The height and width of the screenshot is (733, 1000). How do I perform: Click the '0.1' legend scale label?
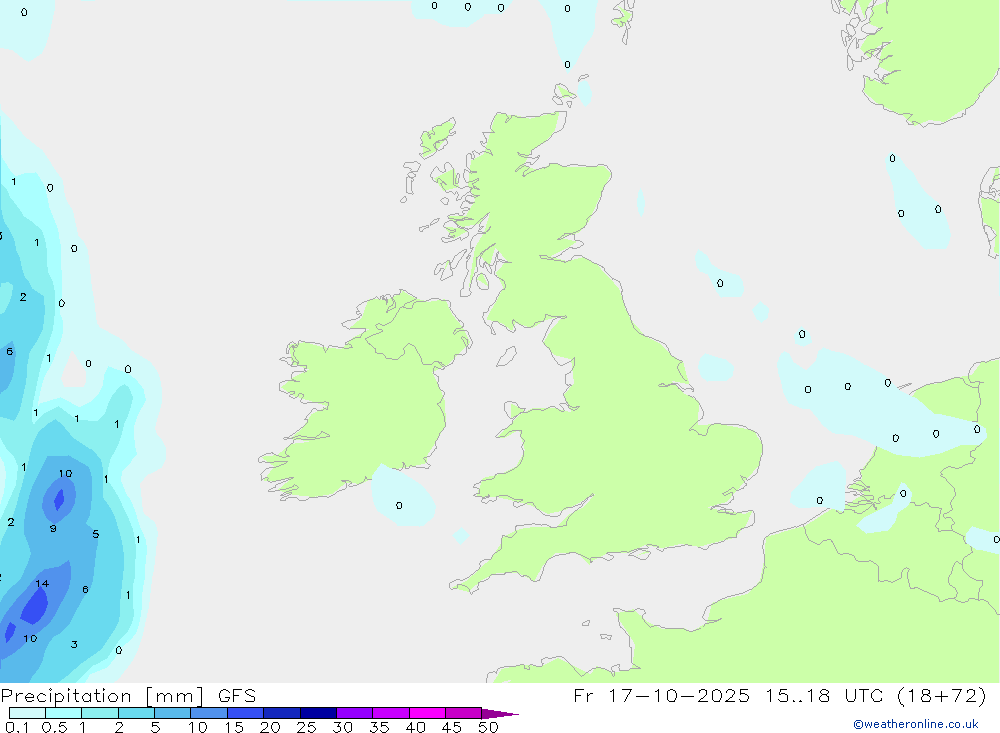tap(17, 727)
